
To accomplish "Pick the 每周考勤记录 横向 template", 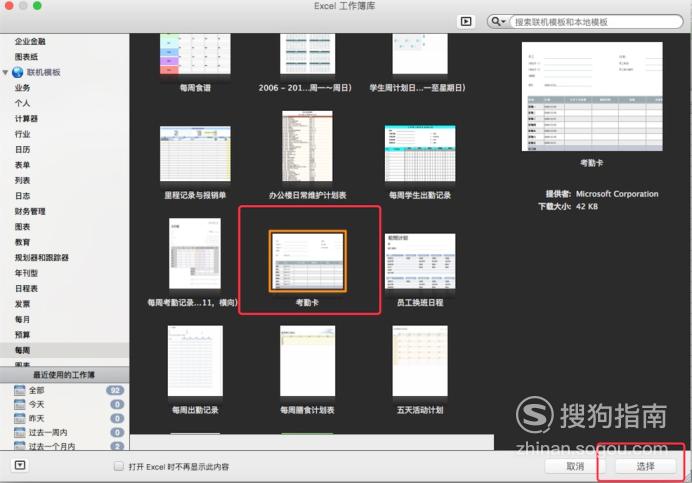I will point(195,253).
